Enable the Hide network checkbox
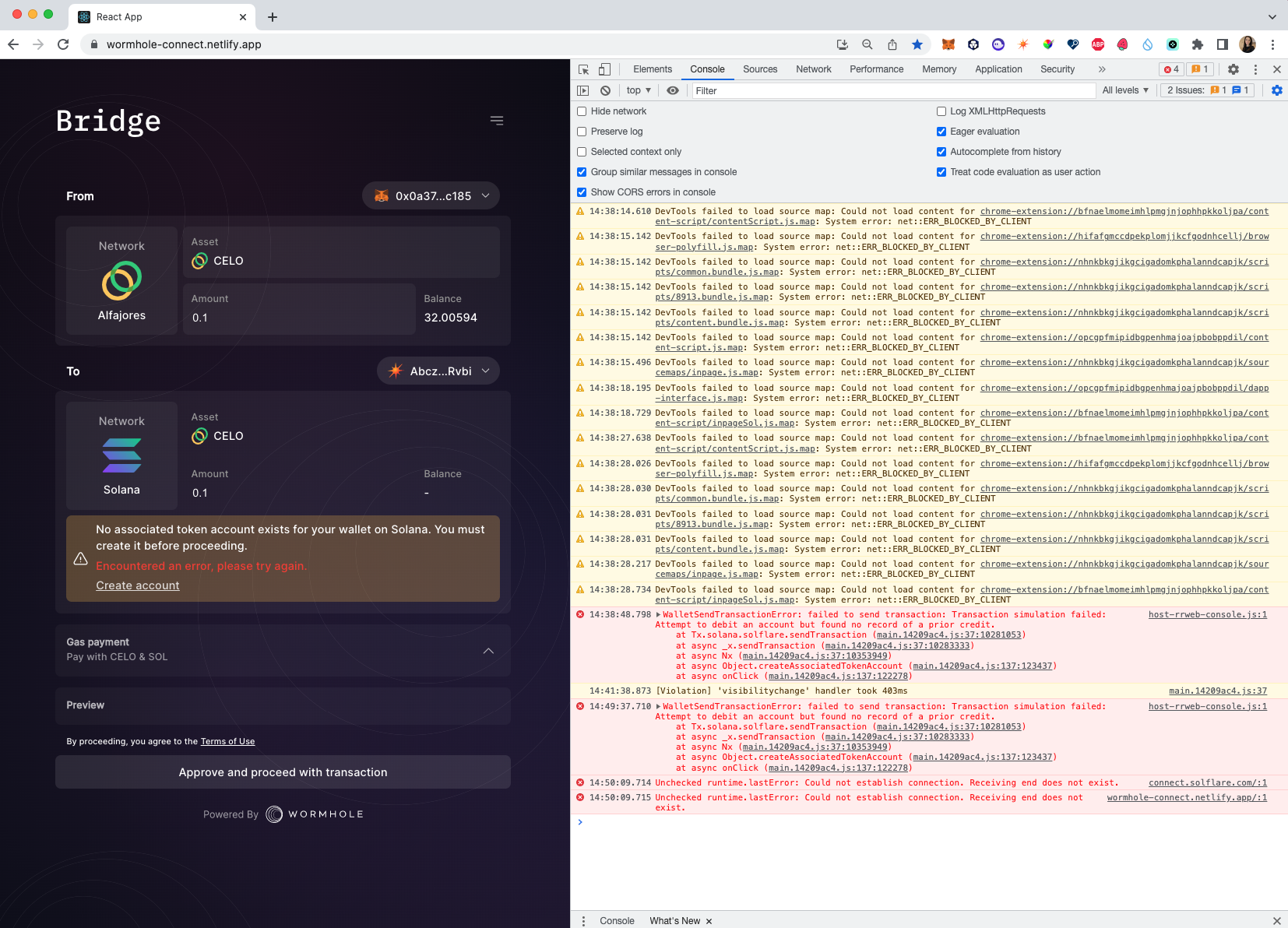The width and height of the screenshot is (1288, 928). (582, 111)
